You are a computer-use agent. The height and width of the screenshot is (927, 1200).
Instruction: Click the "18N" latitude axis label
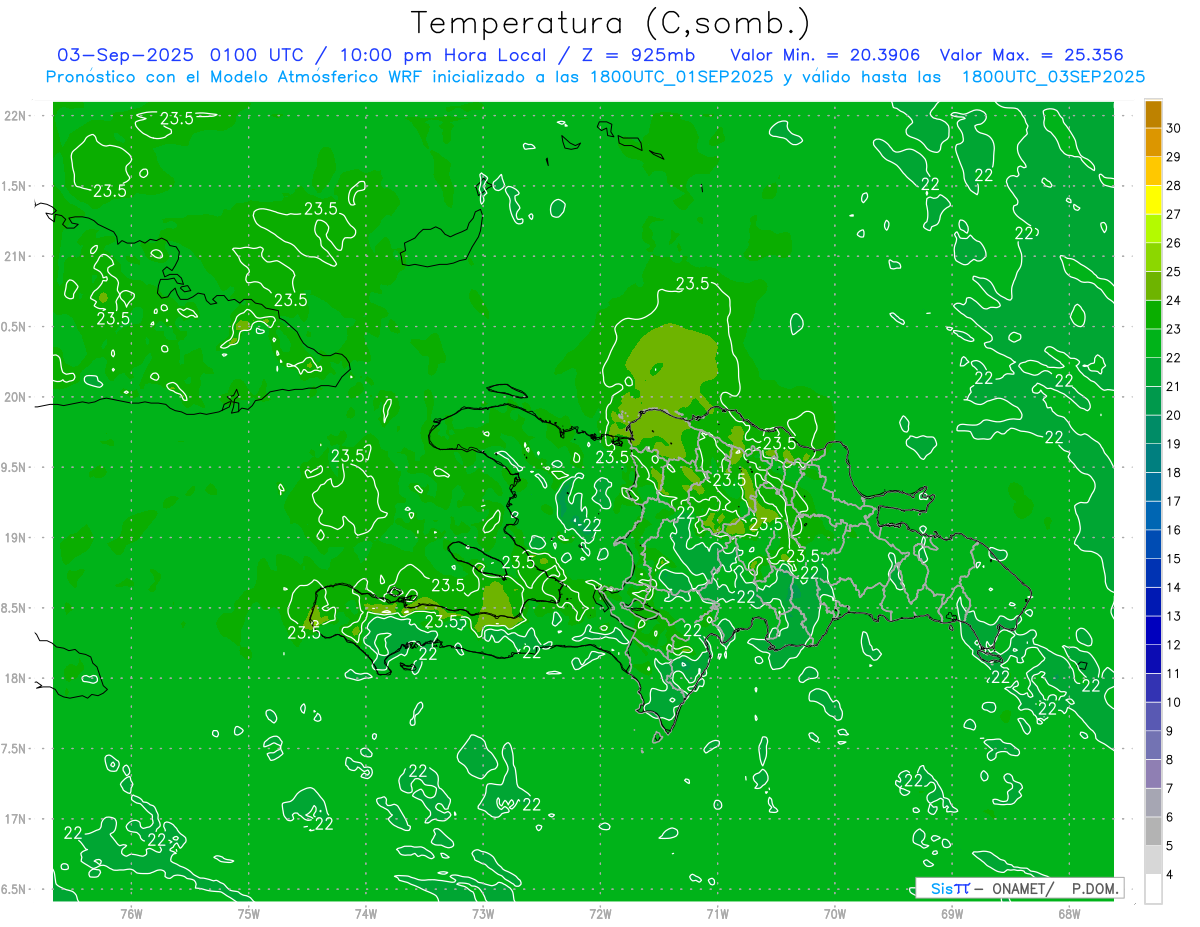pos(16,679)
